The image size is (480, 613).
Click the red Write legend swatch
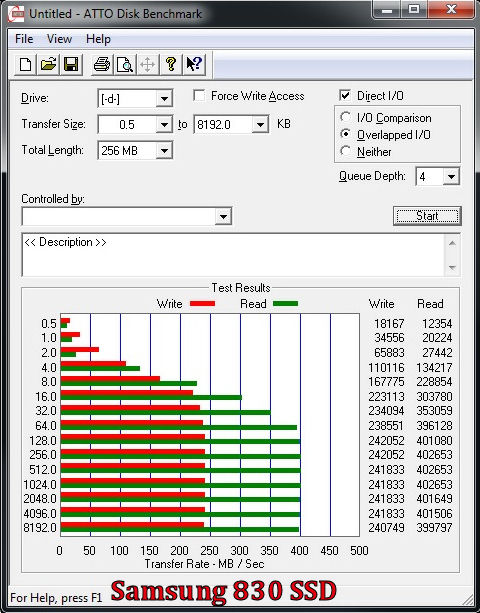click(x=202, y=304)
